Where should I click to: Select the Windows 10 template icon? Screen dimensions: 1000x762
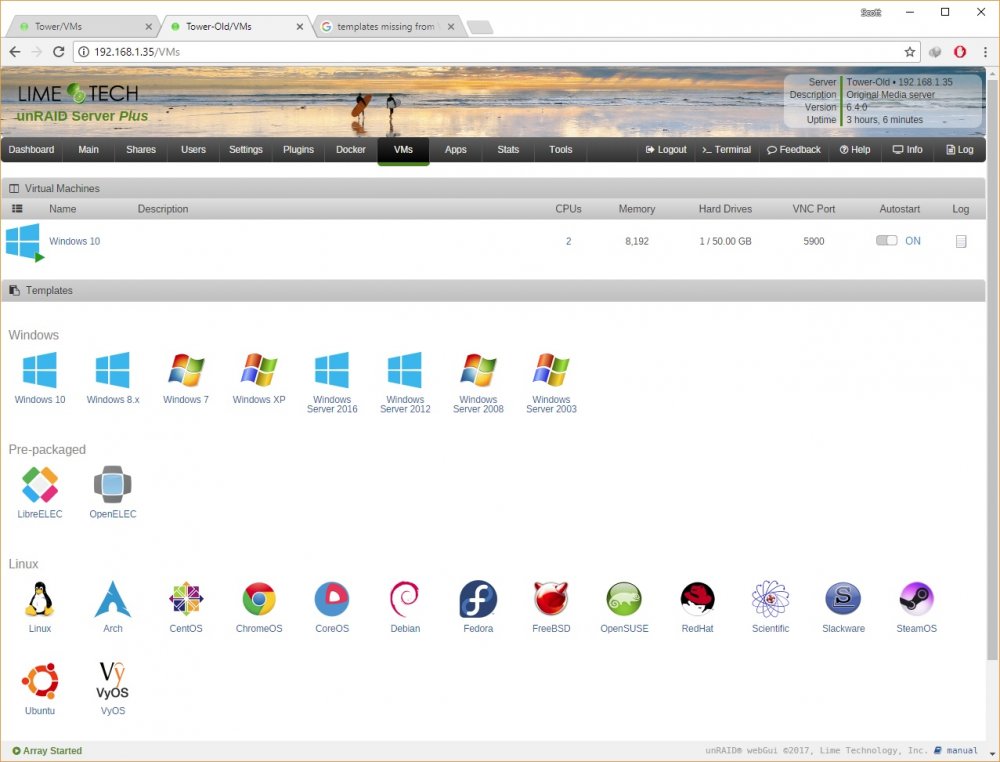(40, 370)
